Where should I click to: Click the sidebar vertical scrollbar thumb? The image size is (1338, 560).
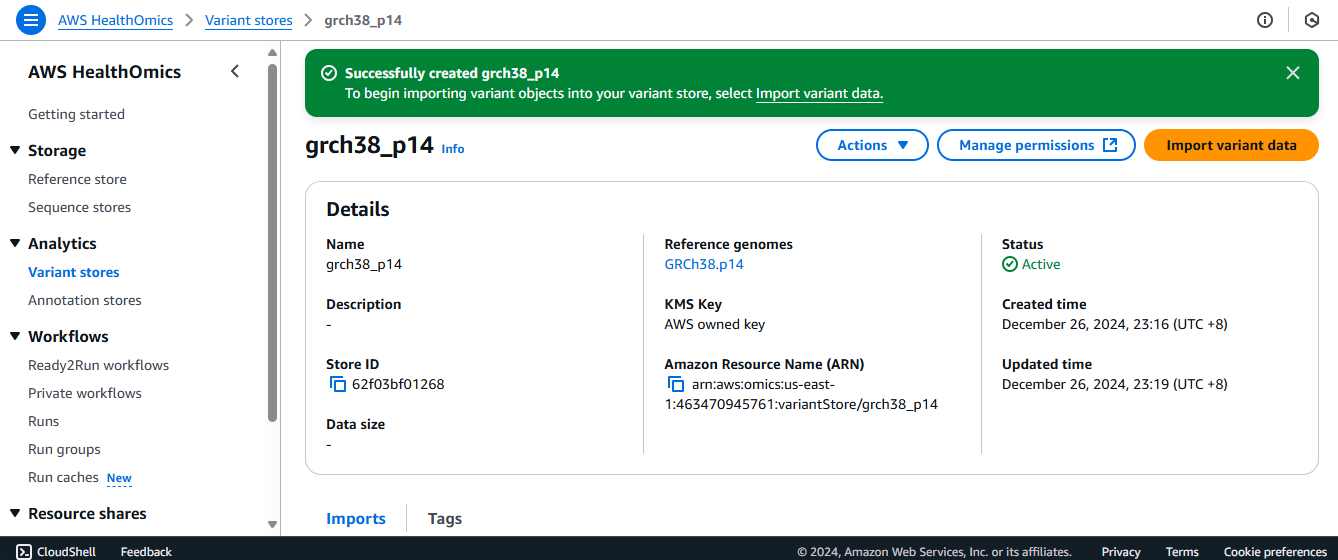pos(273,243)
